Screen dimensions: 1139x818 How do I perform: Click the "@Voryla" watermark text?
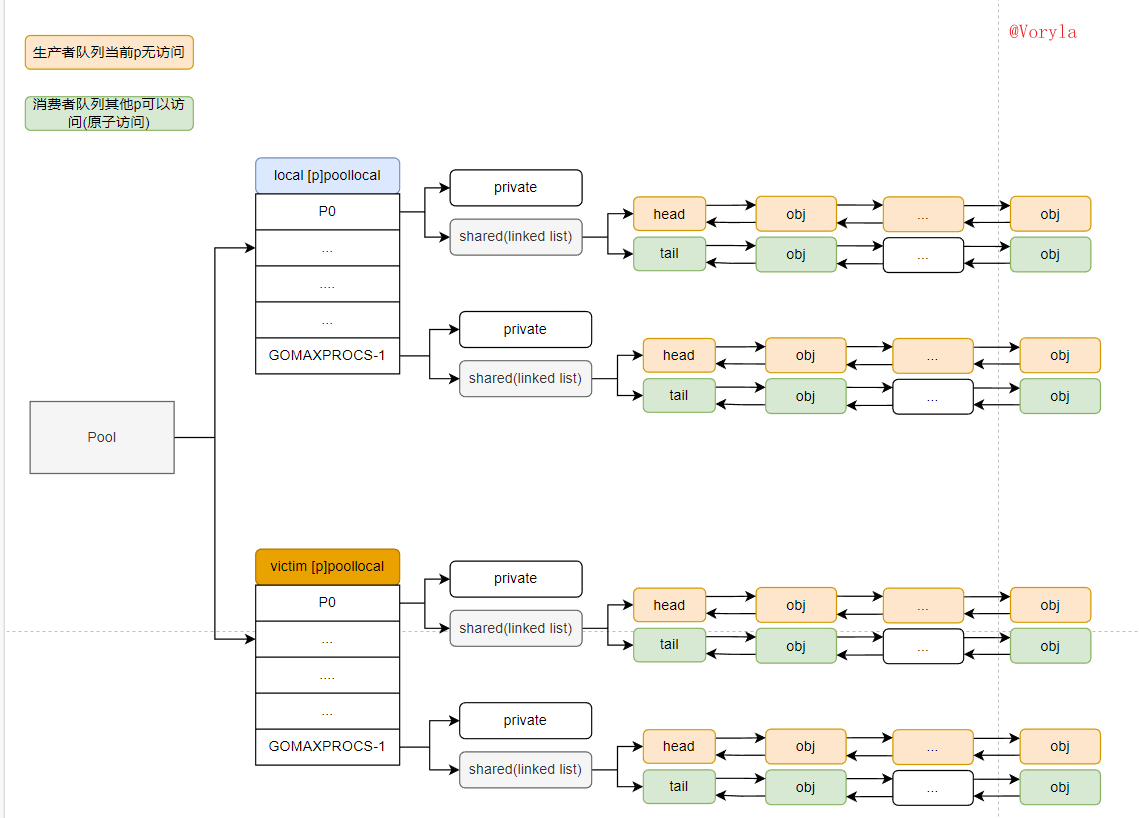pyautogui.click(x=1044, y=30)
